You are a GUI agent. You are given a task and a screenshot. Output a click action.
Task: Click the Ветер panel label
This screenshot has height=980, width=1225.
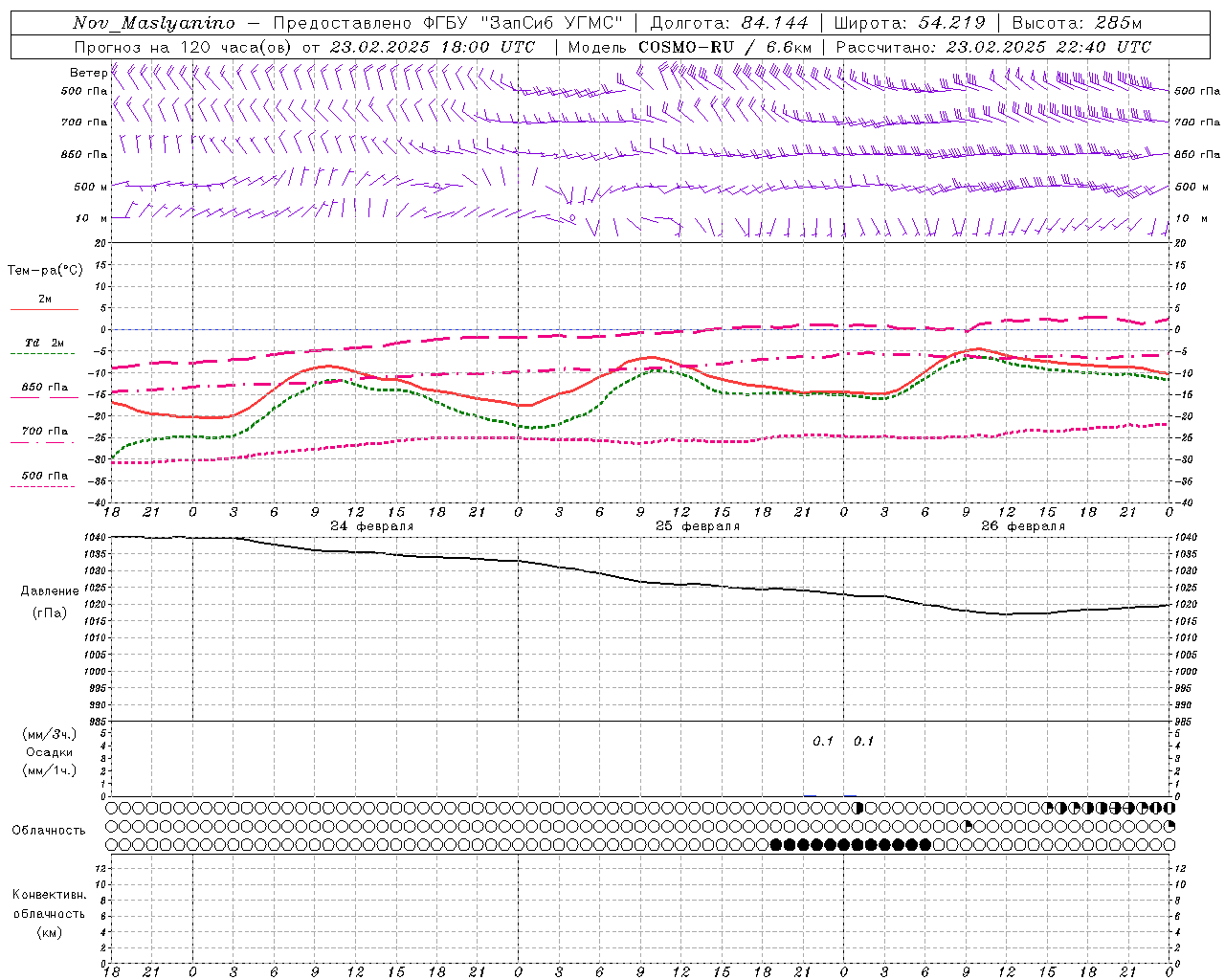point(88,73)
